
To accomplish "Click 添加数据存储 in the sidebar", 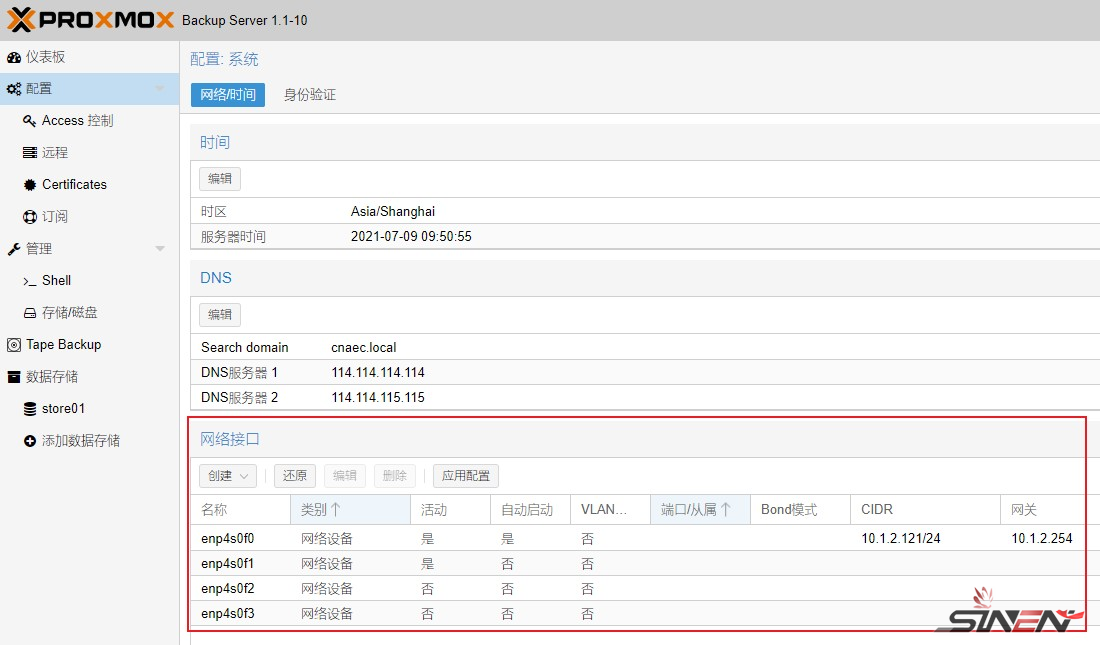I will (90, 441).
